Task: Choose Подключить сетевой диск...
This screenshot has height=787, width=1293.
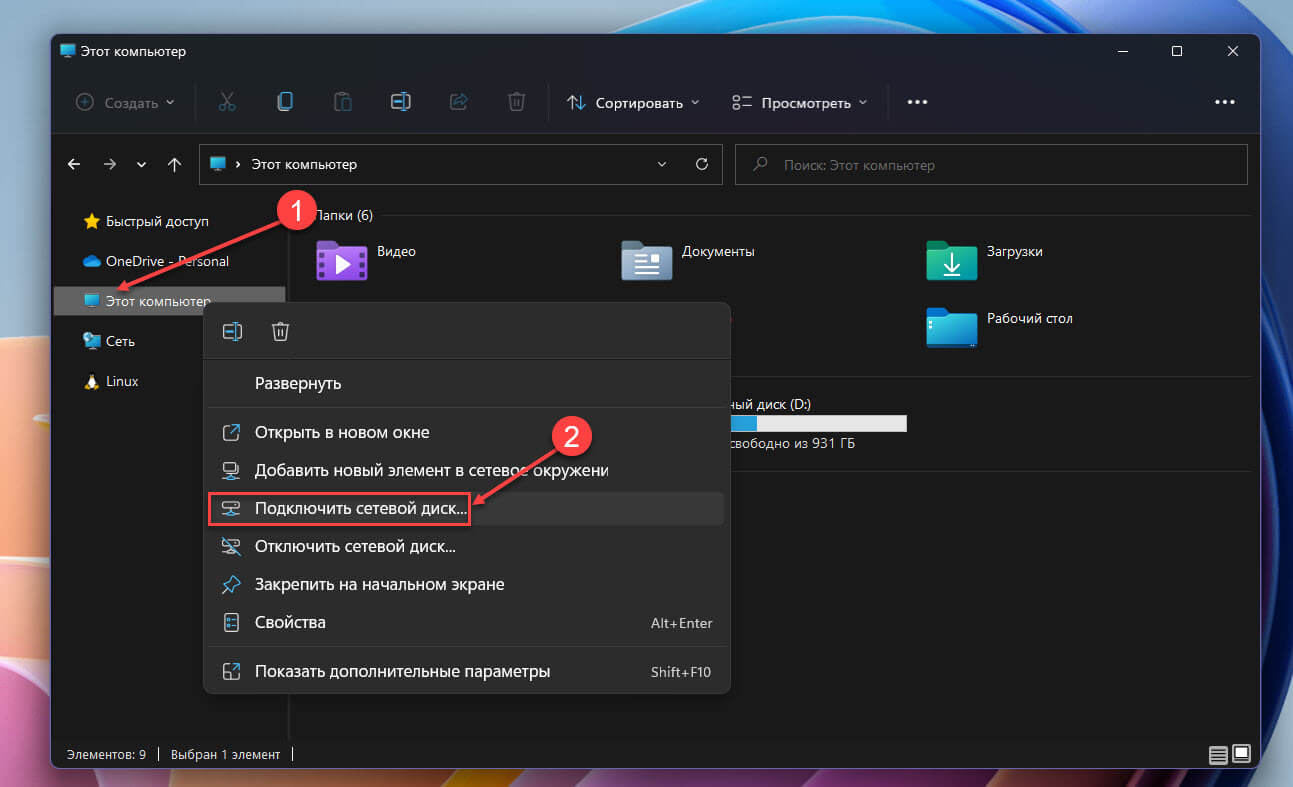Action: click(467, 508)
